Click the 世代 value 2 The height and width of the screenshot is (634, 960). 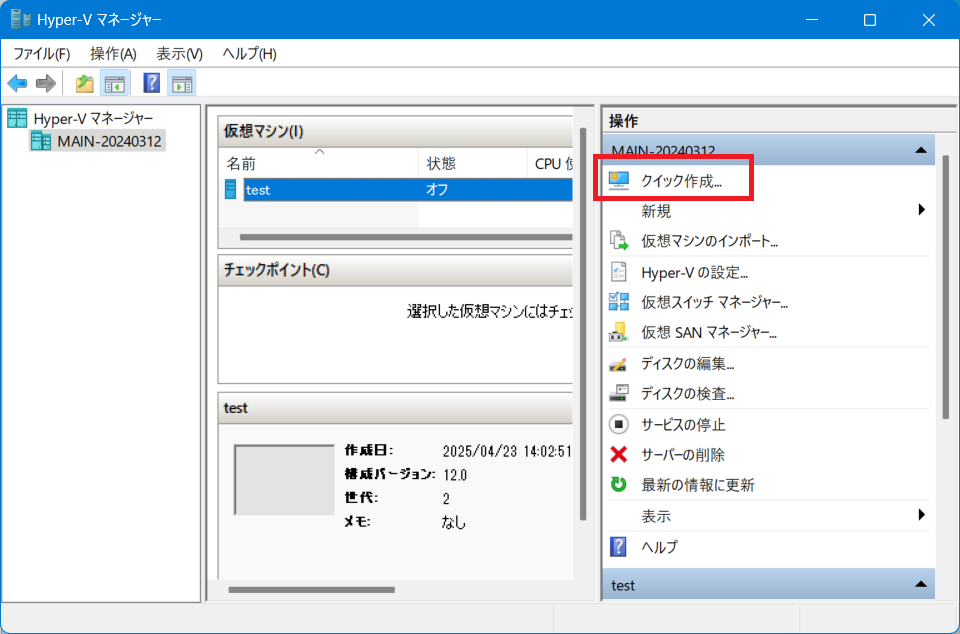click(446, 499)
